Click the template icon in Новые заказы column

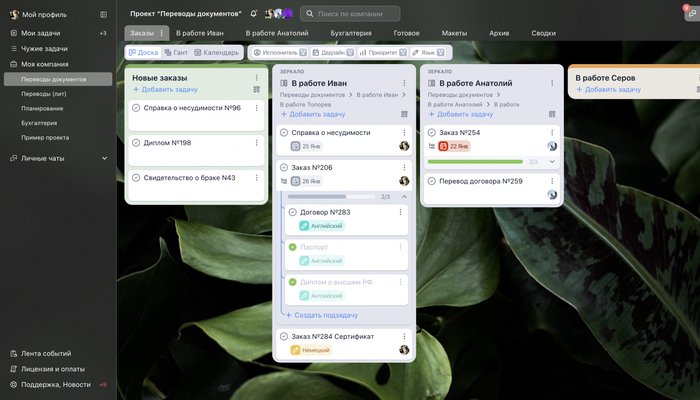tap(257, 90)
